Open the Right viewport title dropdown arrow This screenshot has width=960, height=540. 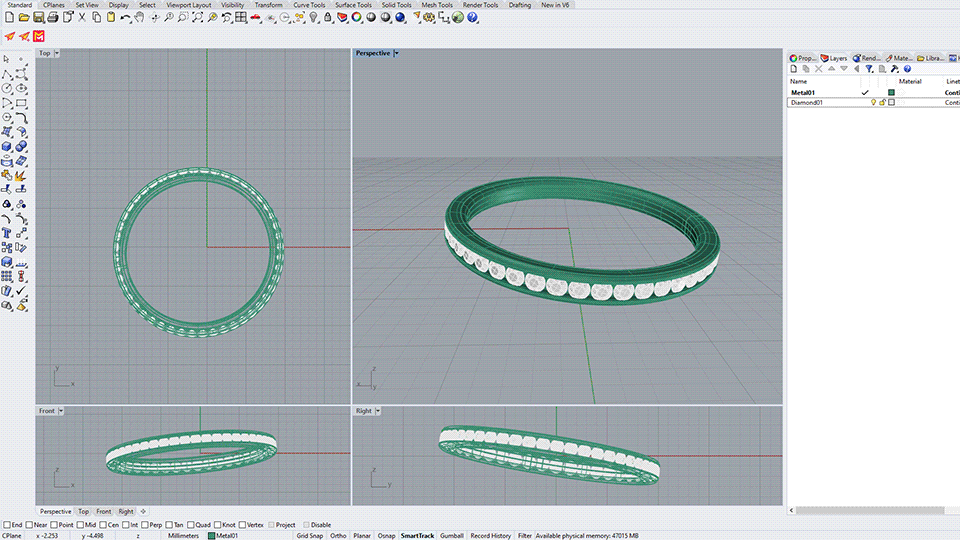pos(377,411)
